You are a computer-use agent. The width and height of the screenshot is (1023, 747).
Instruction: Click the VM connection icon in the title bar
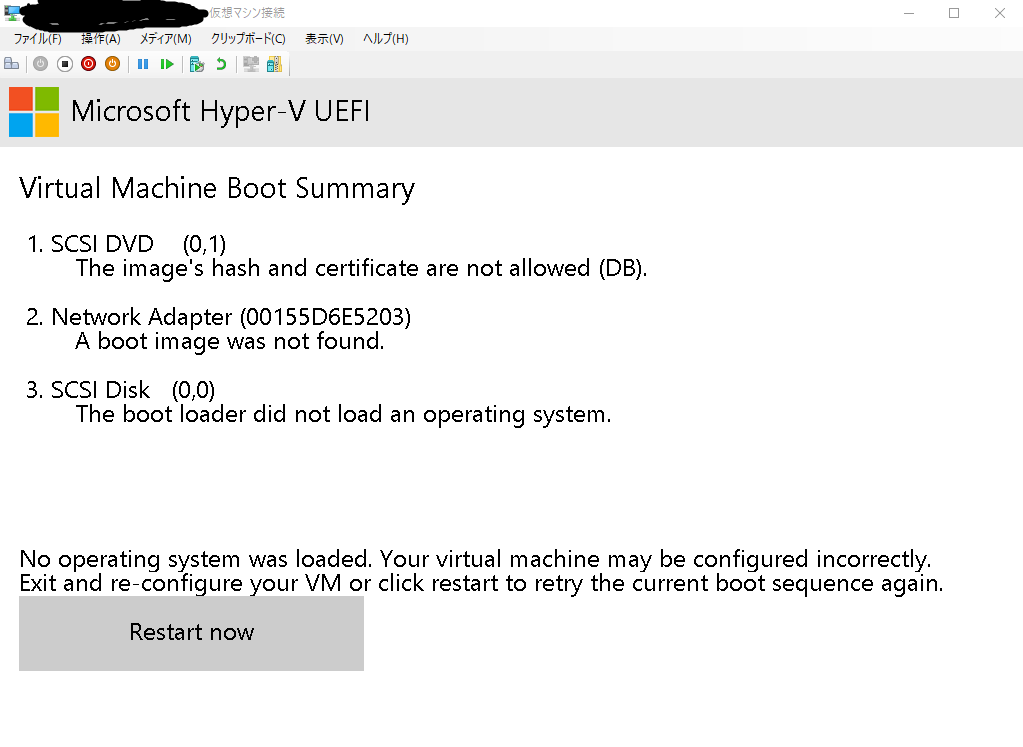click(12, 12)
